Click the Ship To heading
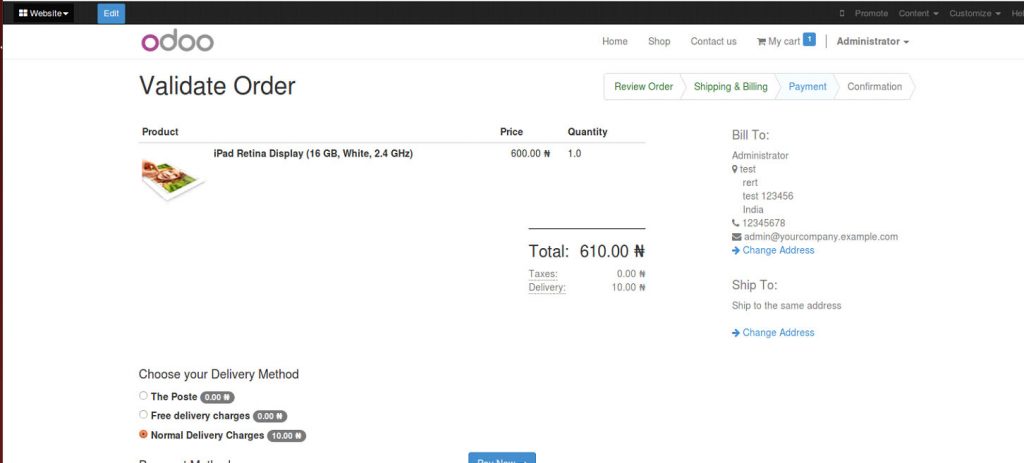The image size is (1024, 463). (754, 285)
